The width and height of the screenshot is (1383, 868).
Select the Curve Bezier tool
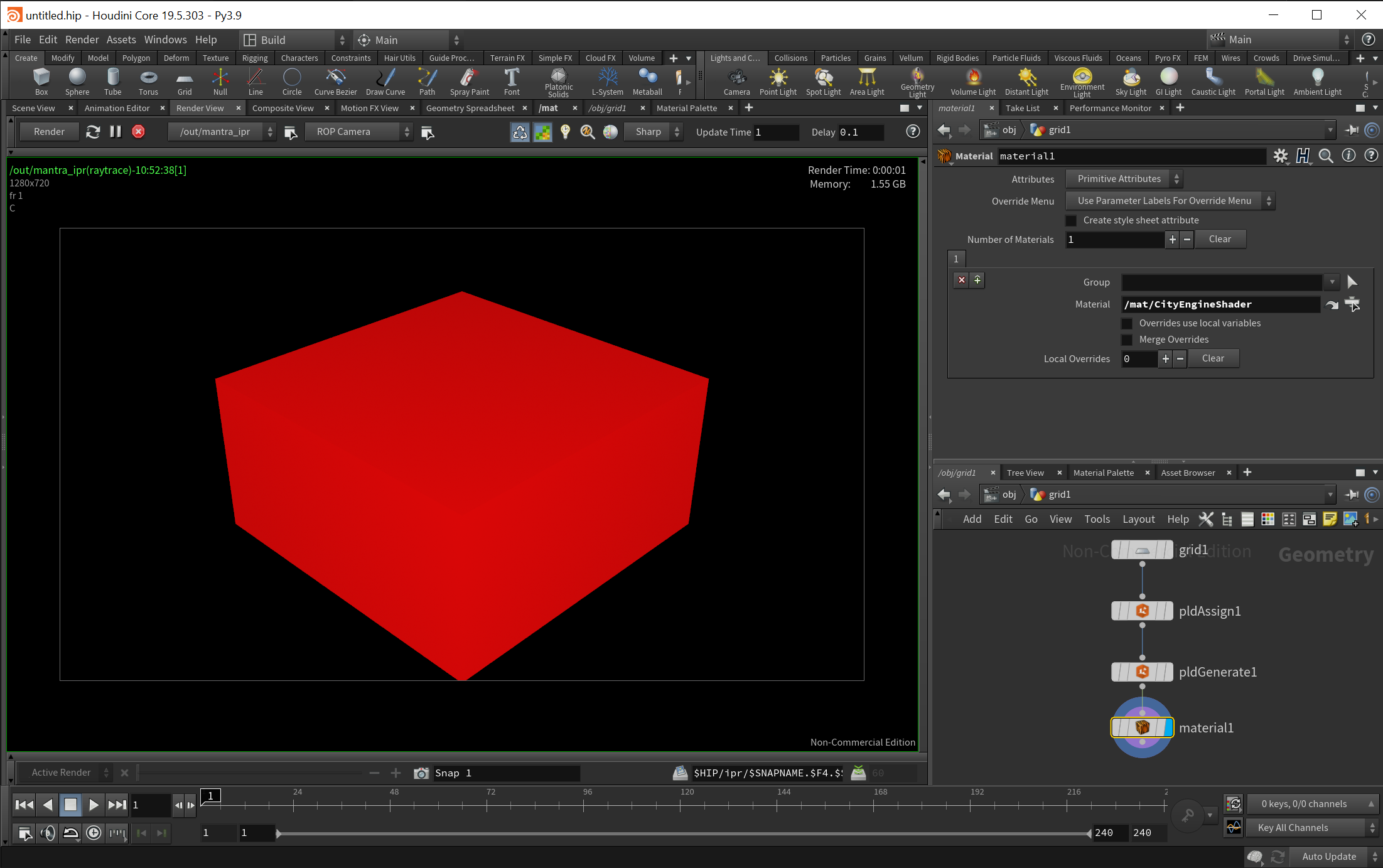coord(335,82)
